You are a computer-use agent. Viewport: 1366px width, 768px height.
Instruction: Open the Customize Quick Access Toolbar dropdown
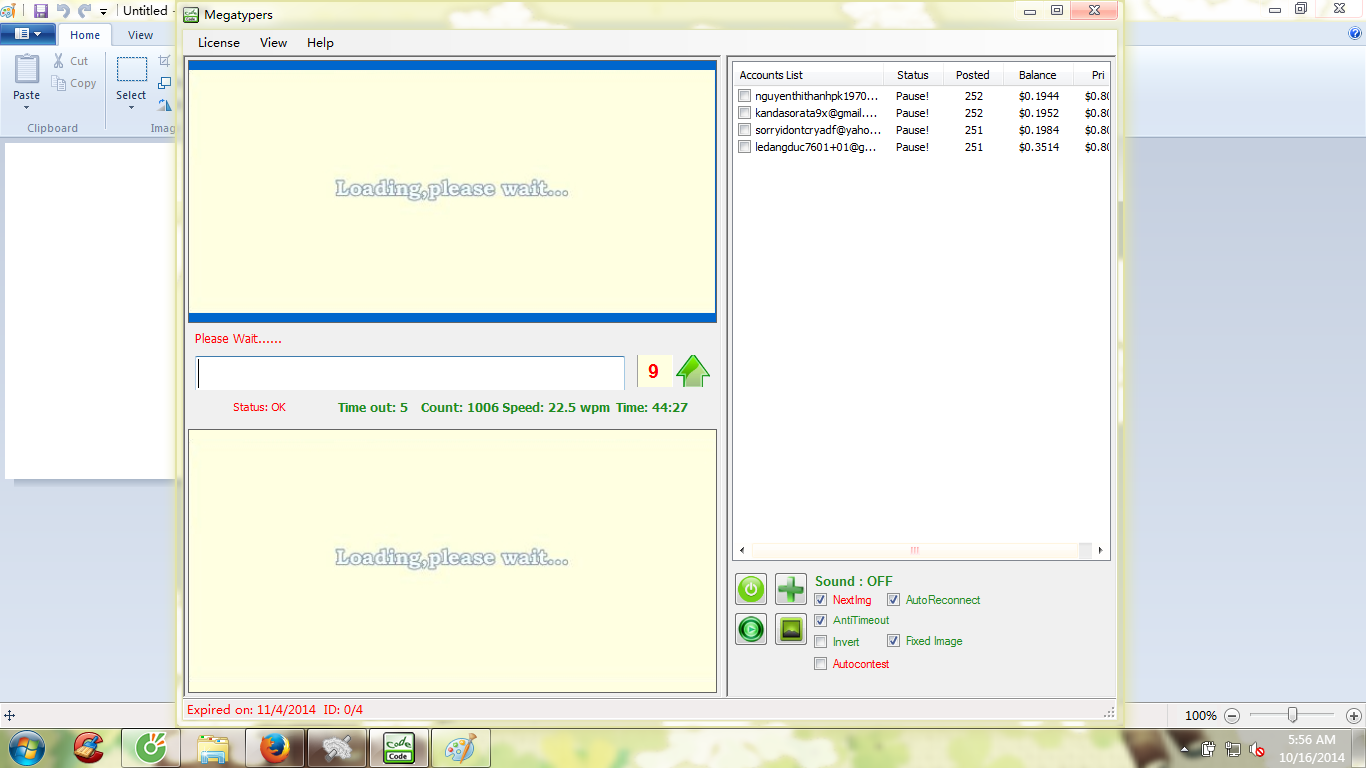pos(103,11)
